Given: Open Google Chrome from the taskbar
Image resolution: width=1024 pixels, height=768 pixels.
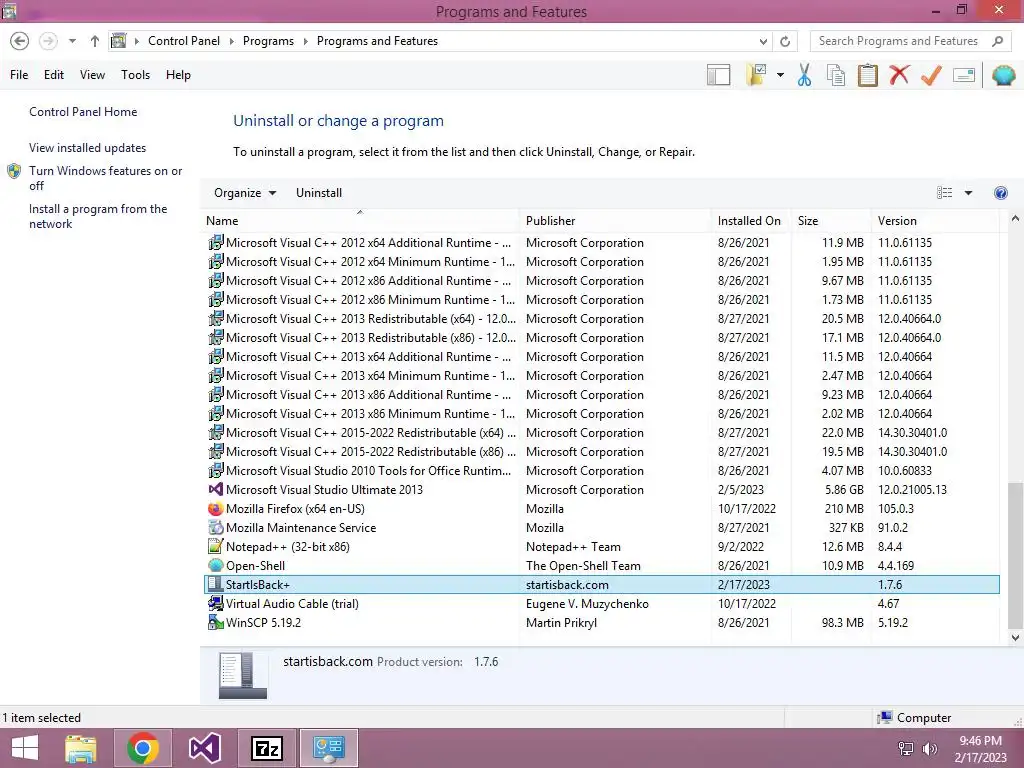Looking at the screenshot, I should pos(143,748).
